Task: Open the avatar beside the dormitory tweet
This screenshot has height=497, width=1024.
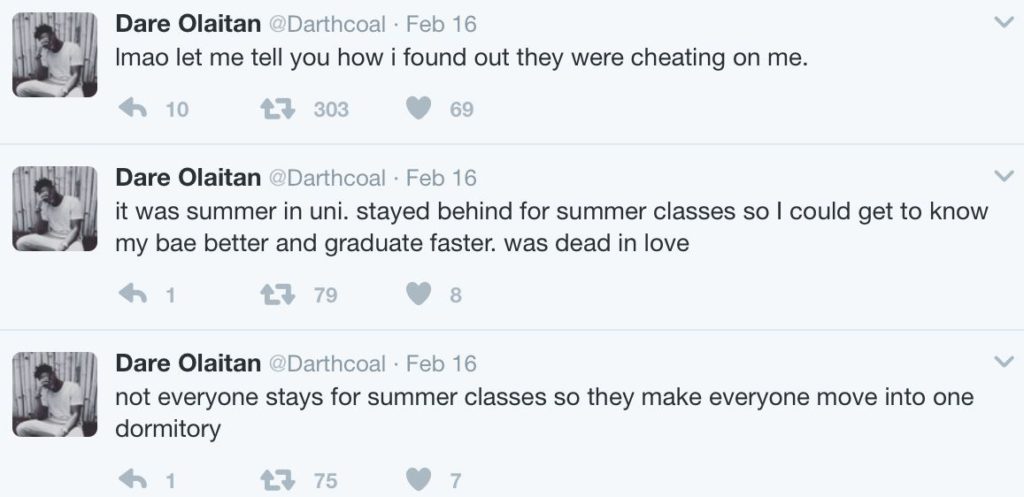Action: point(54,394)
